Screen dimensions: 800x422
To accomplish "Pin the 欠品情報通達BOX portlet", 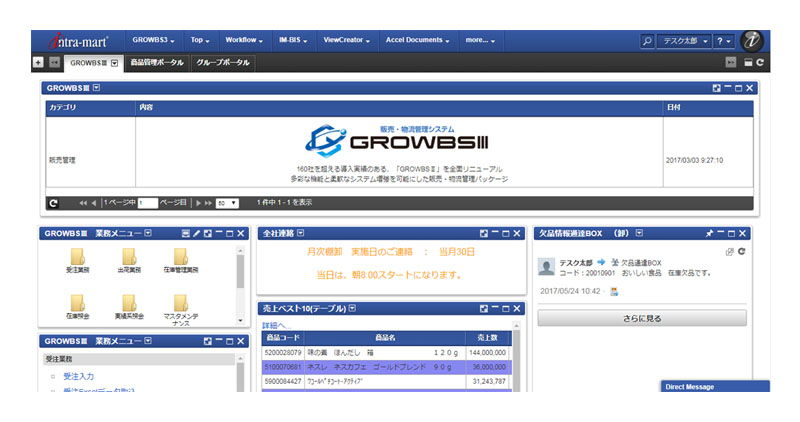I will [x=709, y=233].
